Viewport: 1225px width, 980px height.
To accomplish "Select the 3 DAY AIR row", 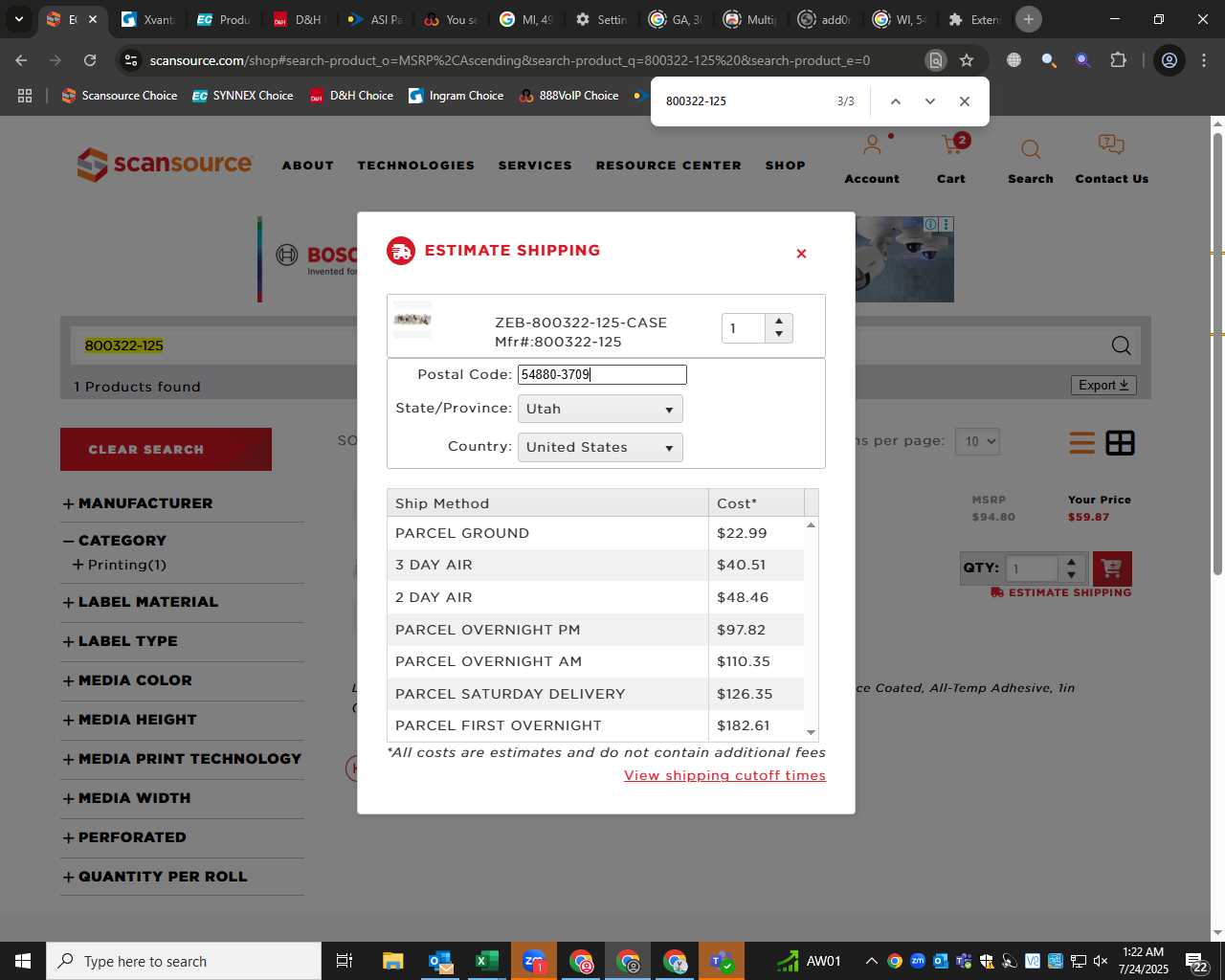I will (595, 565).
